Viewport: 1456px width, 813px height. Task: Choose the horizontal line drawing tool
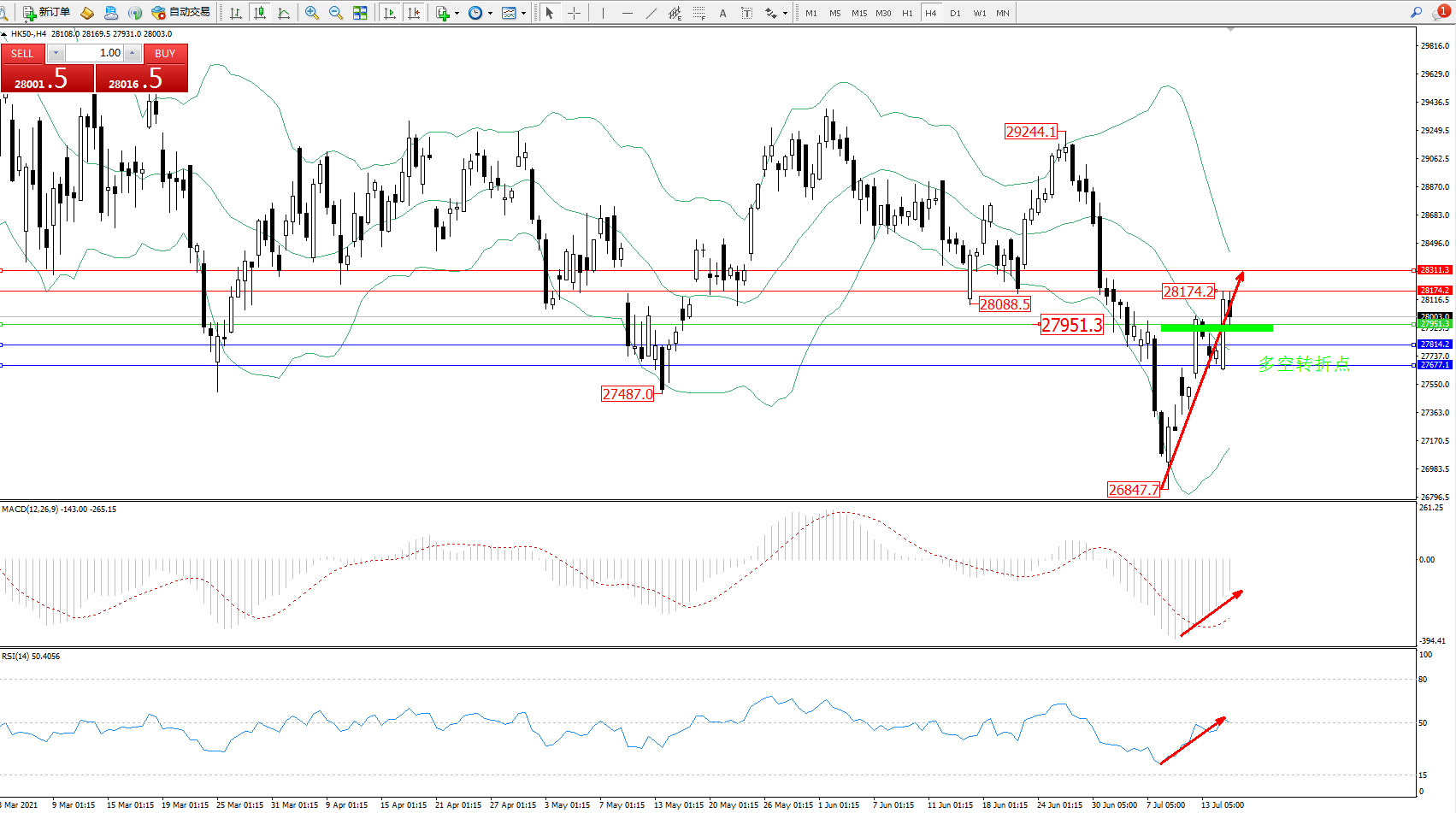628,13
